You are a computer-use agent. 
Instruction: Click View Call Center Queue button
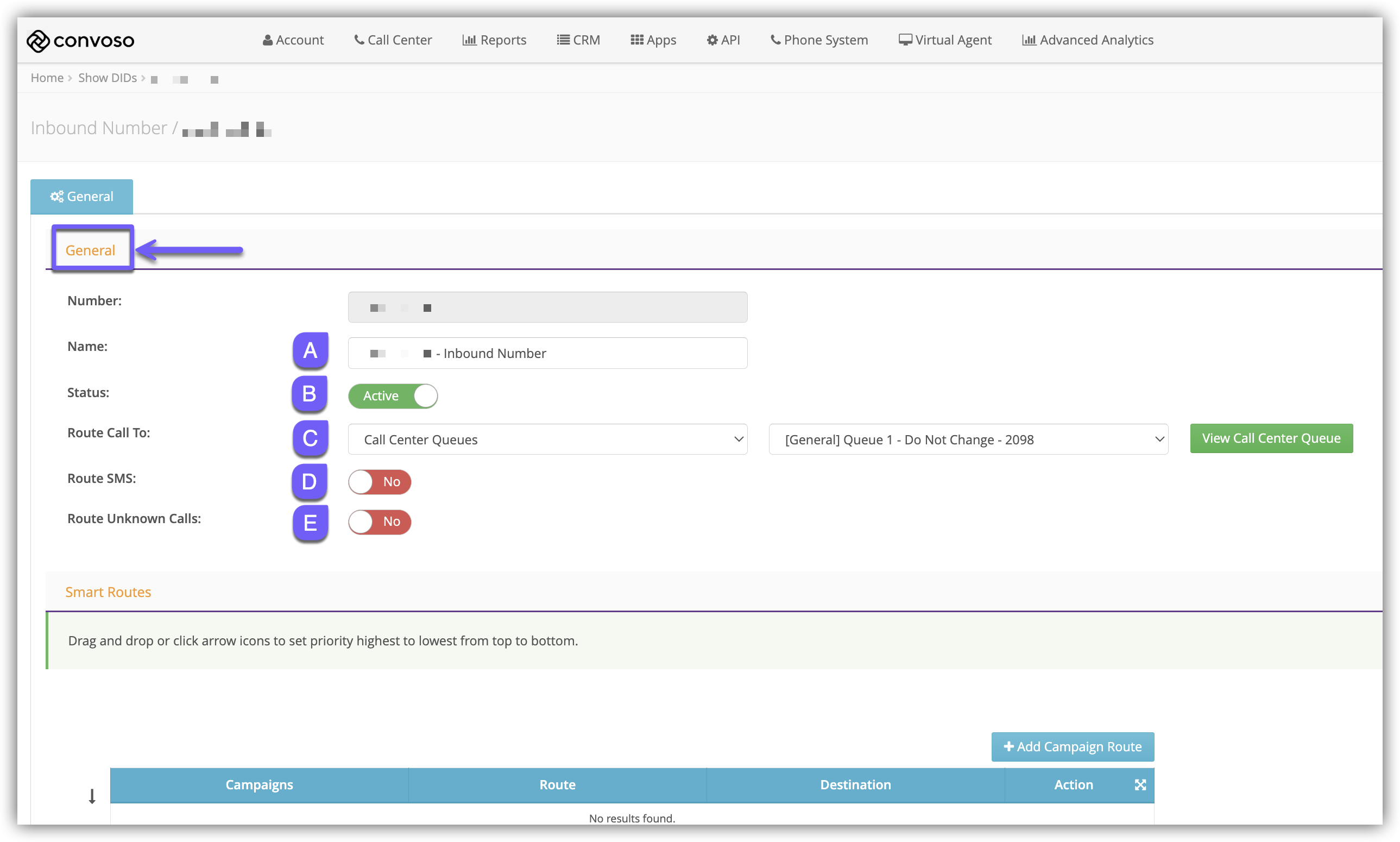click(1271, 438)
